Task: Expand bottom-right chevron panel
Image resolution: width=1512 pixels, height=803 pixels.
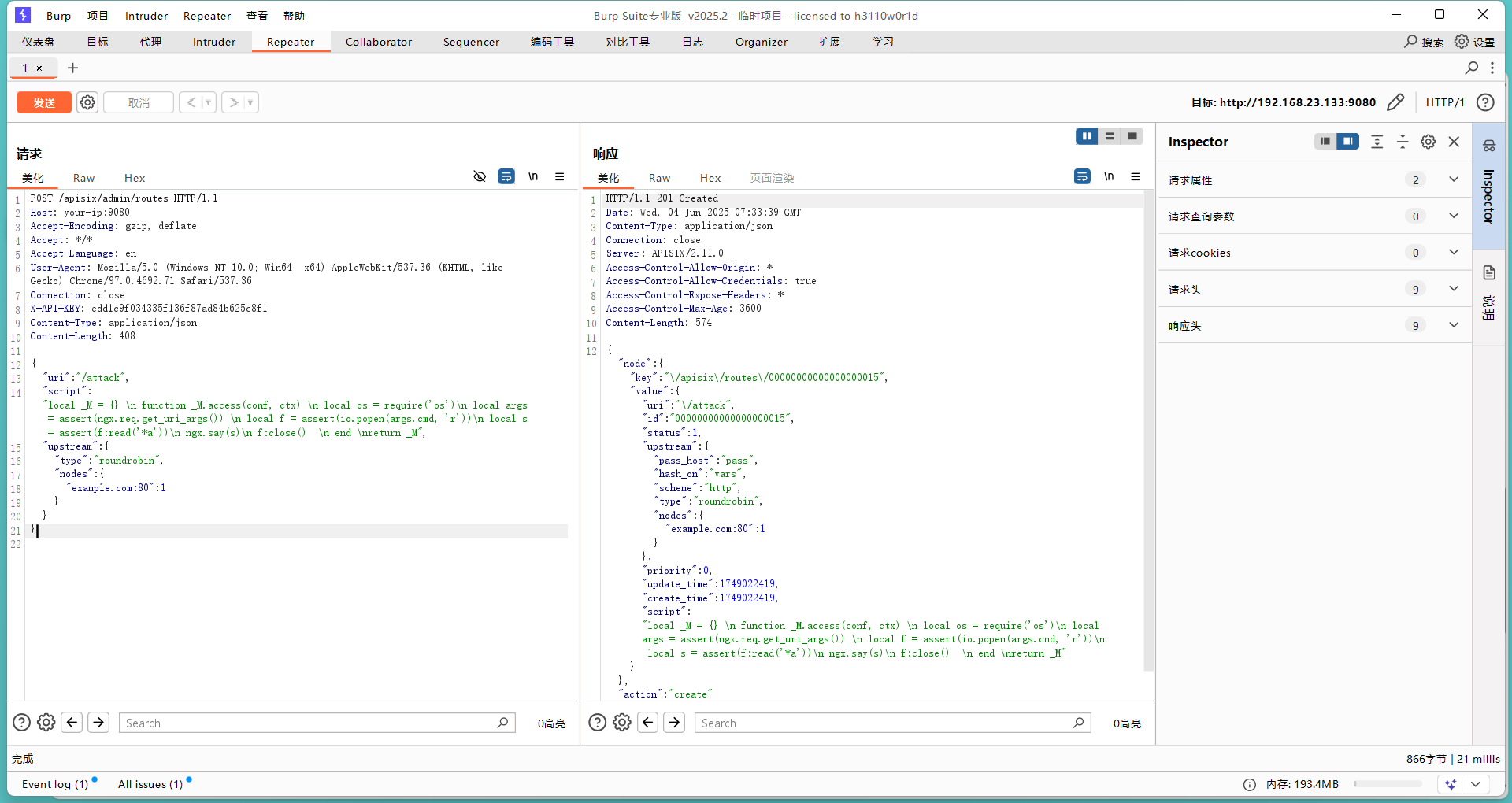Action: click(1476, 784)
